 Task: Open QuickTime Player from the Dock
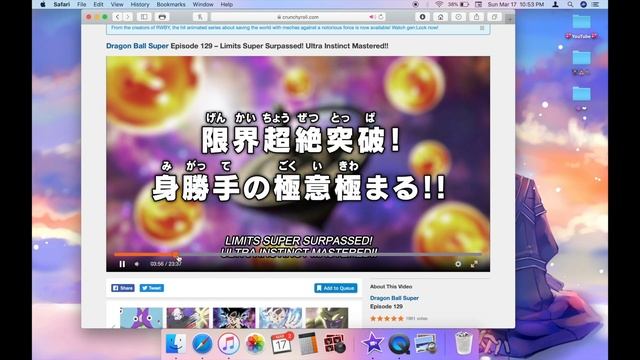[x=399, y=344]
